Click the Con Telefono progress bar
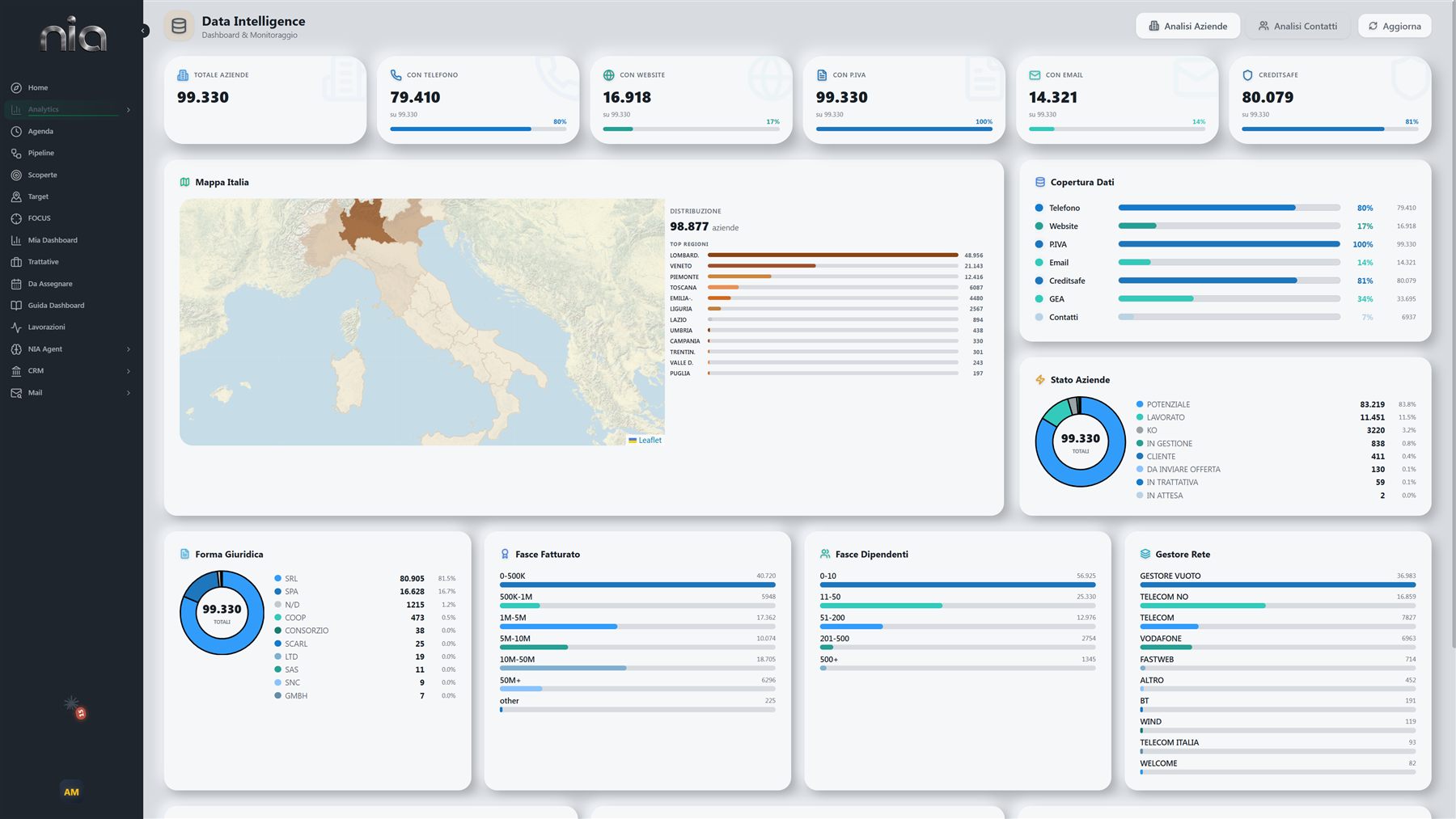Viewport: 1456px width, 819px height. tap(478, 129)
